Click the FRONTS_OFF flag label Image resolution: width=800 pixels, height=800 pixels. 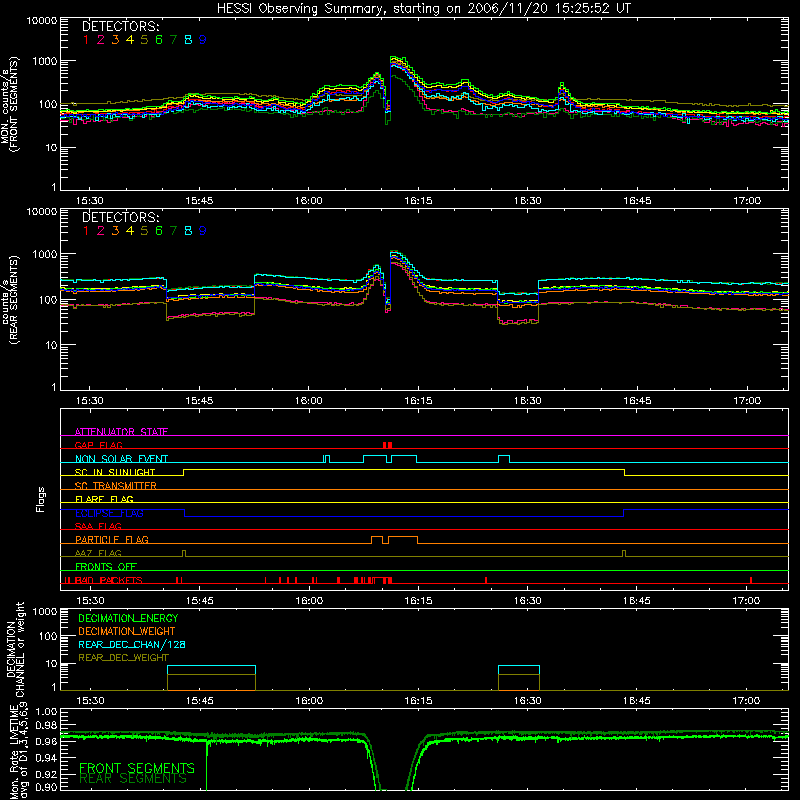(x=106, y=567)
